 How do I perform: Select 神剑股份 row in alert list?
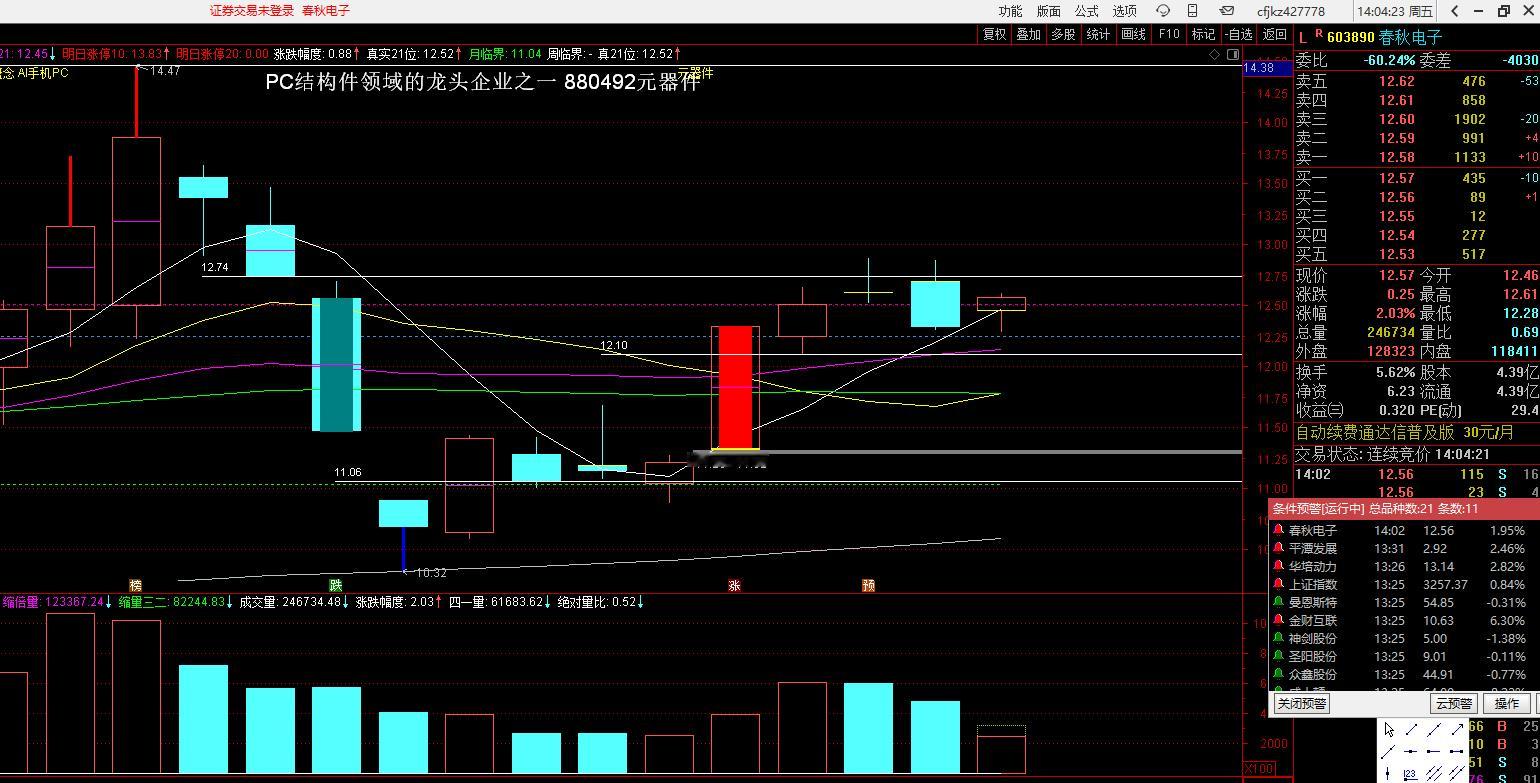tap(1404, 638)
